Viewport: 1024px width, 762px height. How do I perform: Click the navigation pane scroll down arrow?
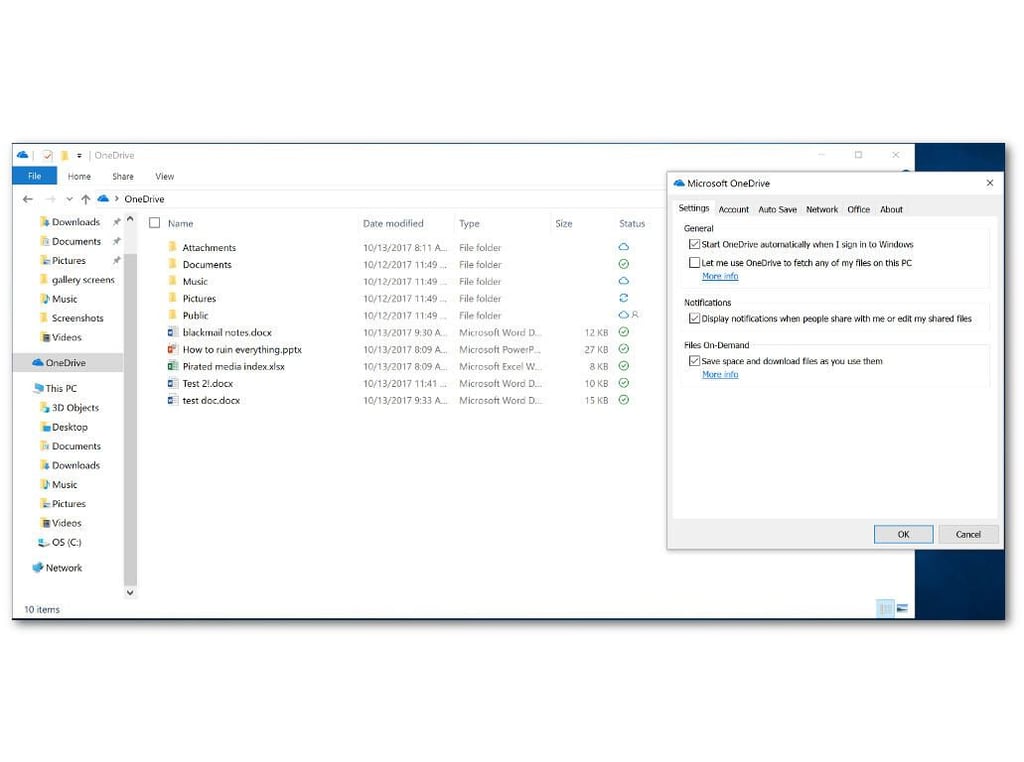(x=130, y=592)
